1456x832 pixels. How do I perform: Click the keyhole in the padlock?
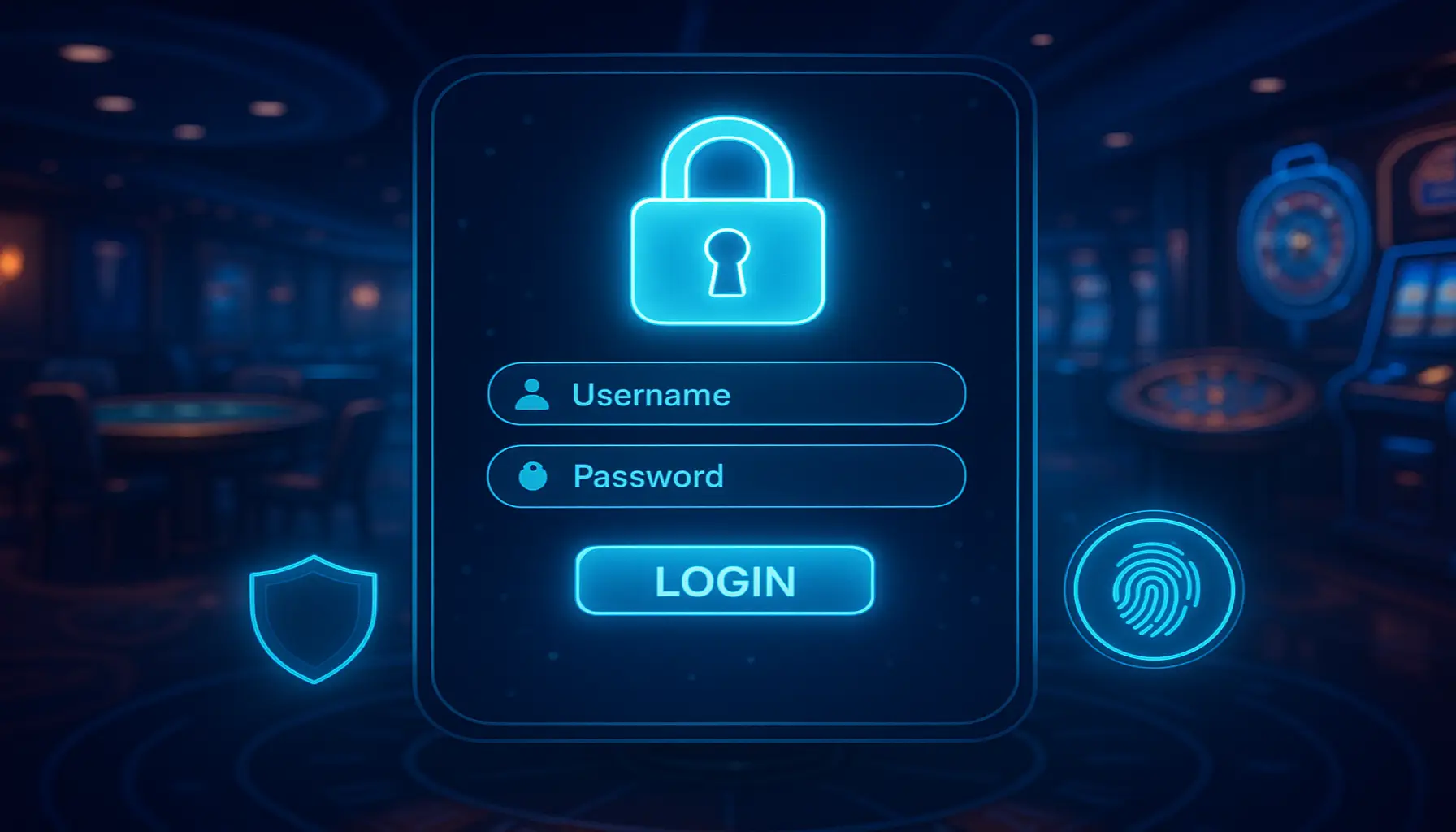point(726,262)
